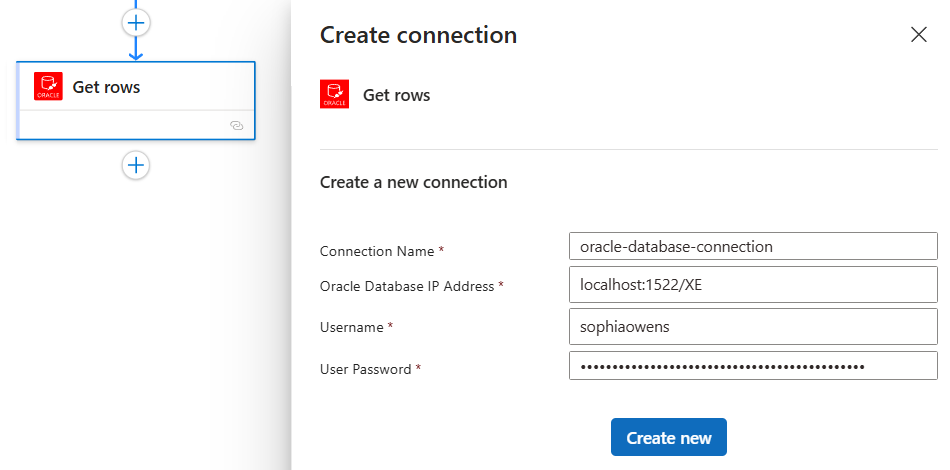Add a step above Get rows action
Image resolution: width=950 pixels, height=470 pixels.
point(136,23)
